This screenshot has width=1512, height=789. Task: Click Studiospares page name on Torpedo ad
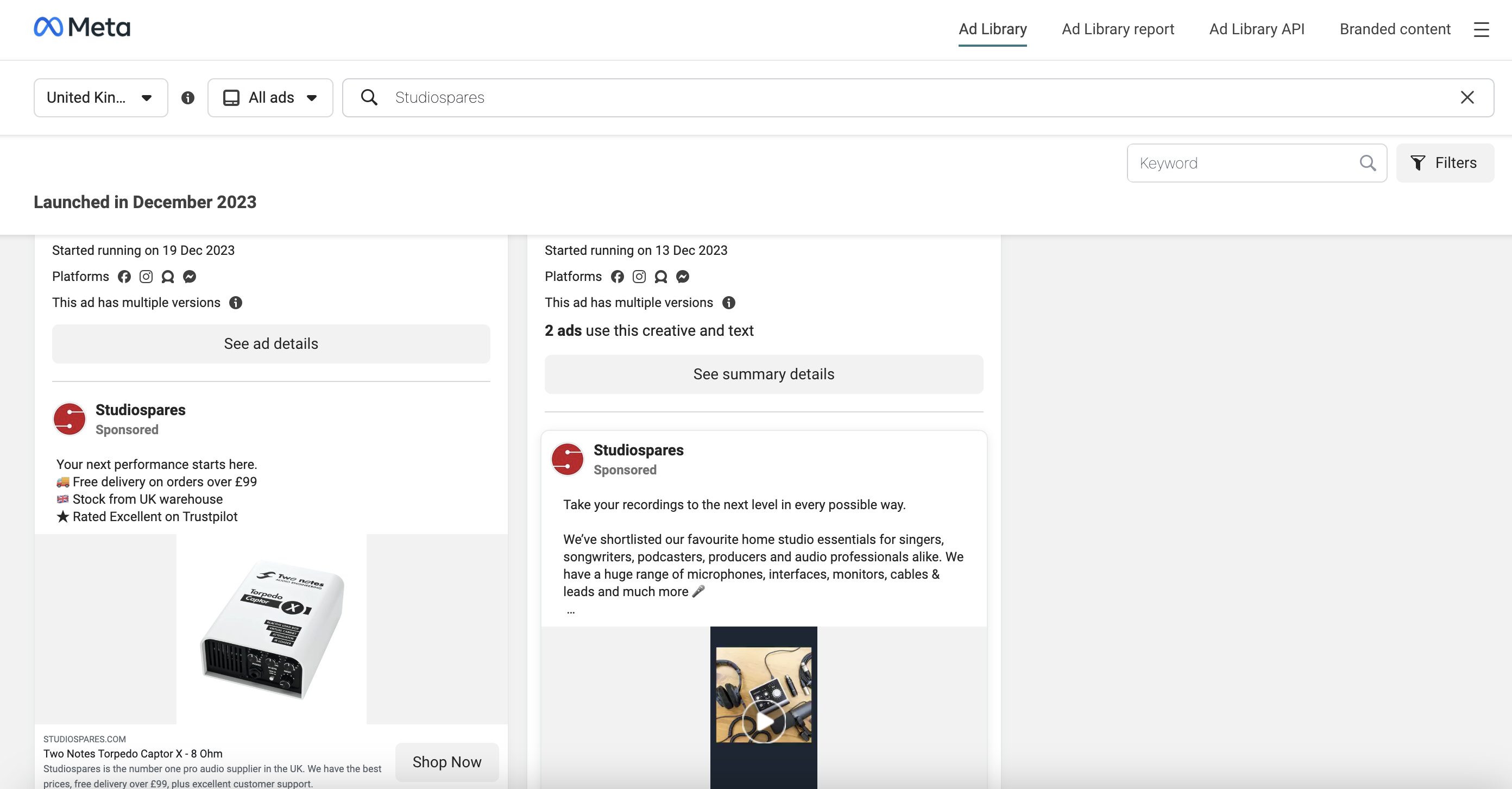tap(140, 410)
